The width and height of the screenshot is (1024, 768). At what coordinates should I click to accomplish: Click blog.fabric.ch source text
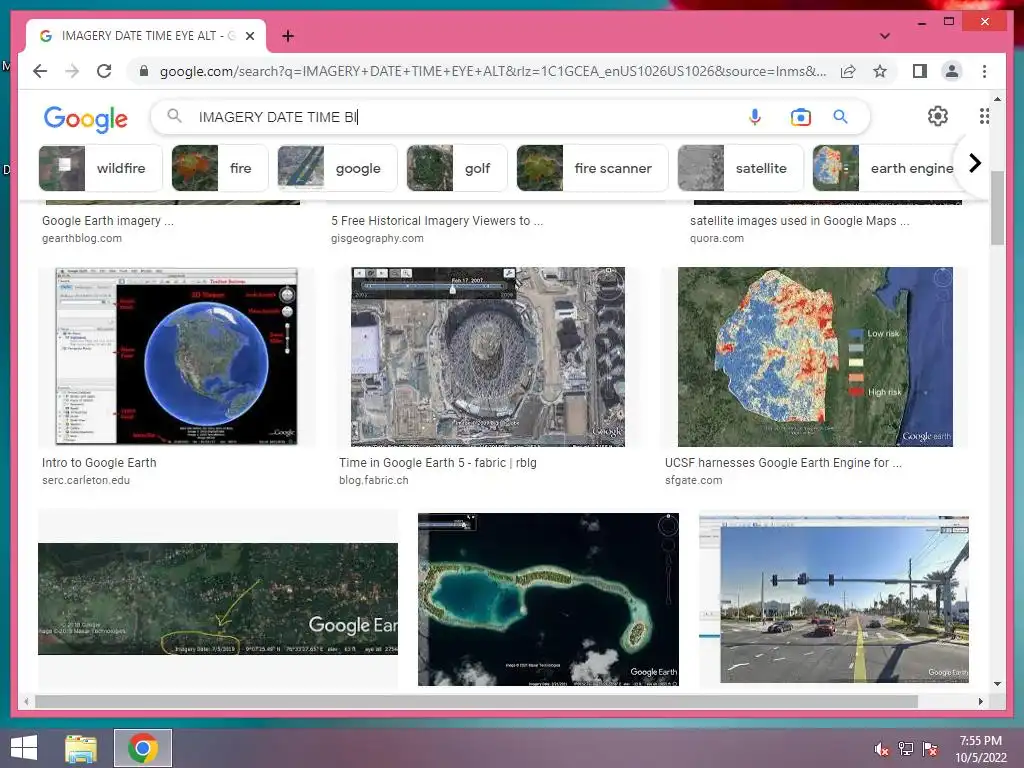point(374,480)
